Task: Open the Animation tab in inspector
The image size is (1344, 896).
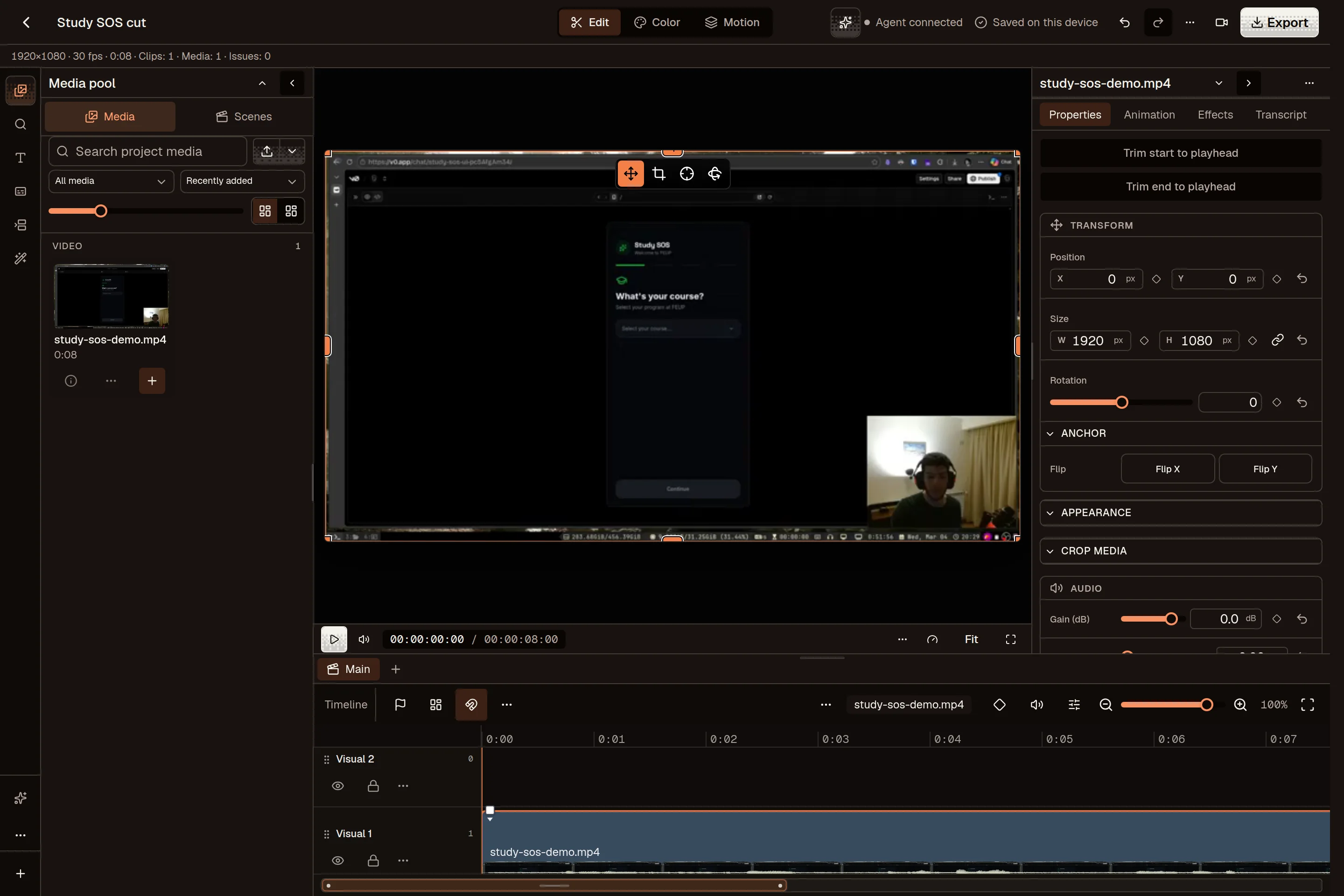Action: pyautogui.click(x=1149, y=115)
